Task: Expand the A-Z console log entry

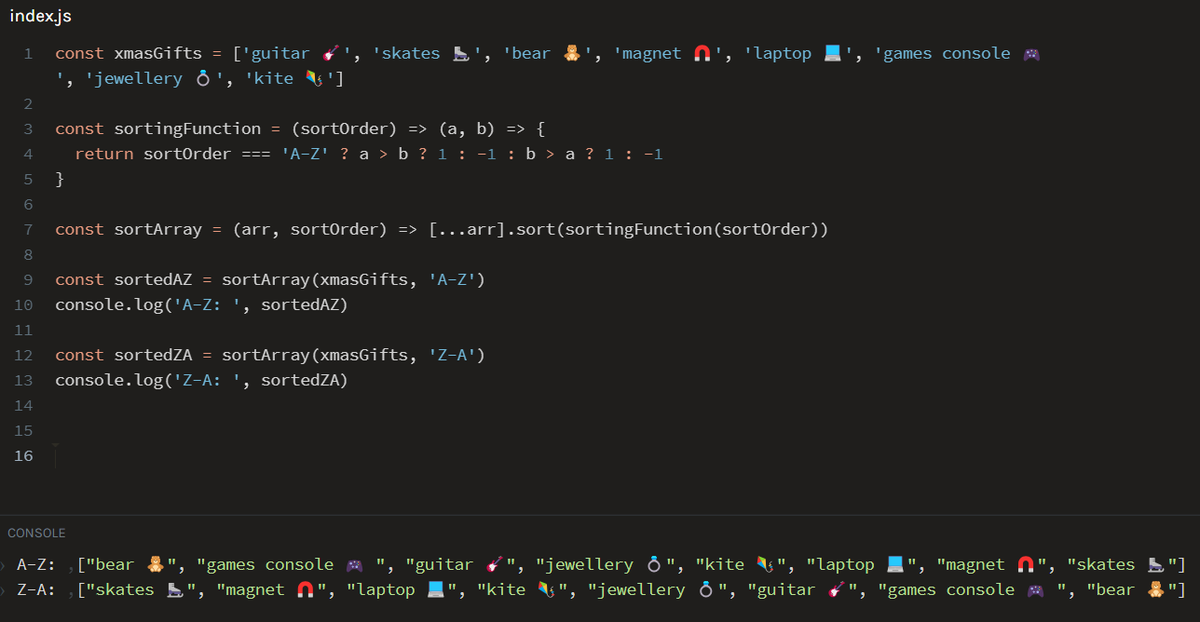Action: 6,563
